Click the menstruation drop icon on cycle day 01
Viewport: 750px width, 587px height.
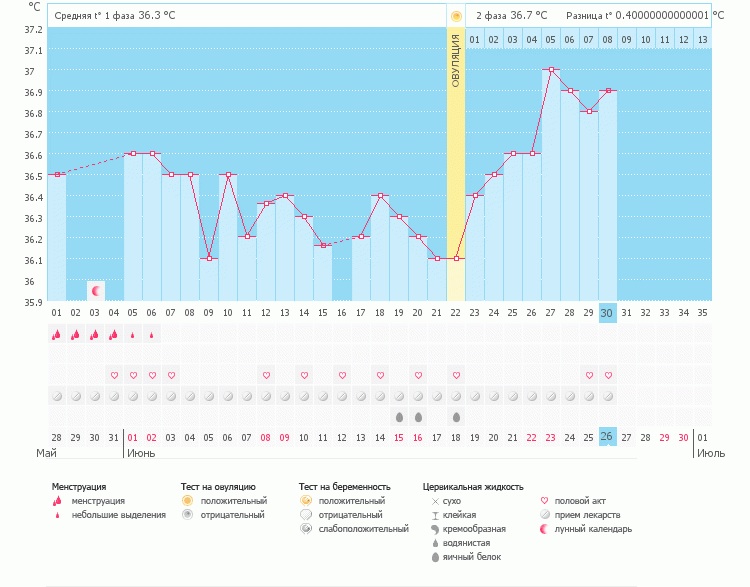pyautogui.click(x=57, y=335)
